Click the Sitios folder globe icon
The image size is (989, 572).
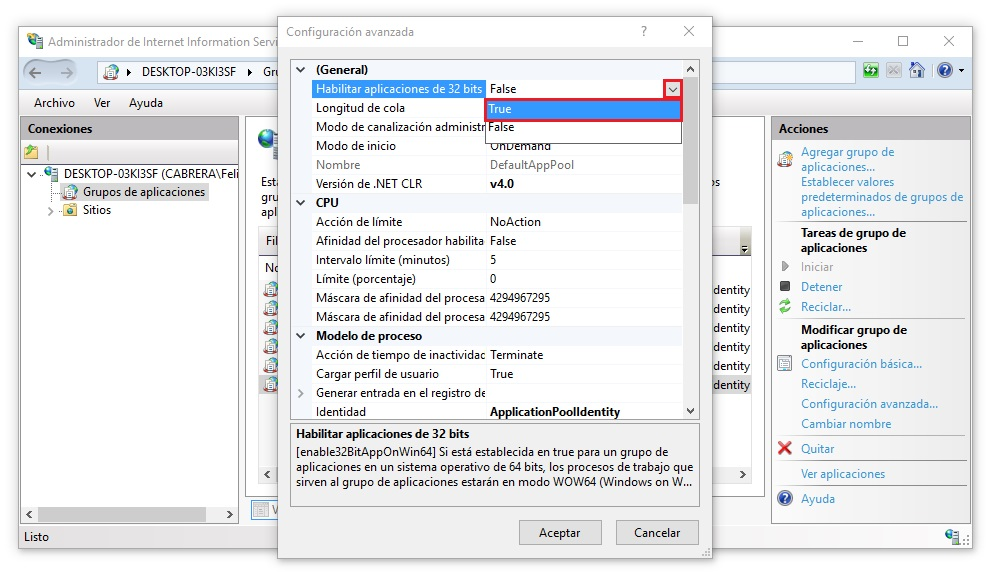coord(70,210)
